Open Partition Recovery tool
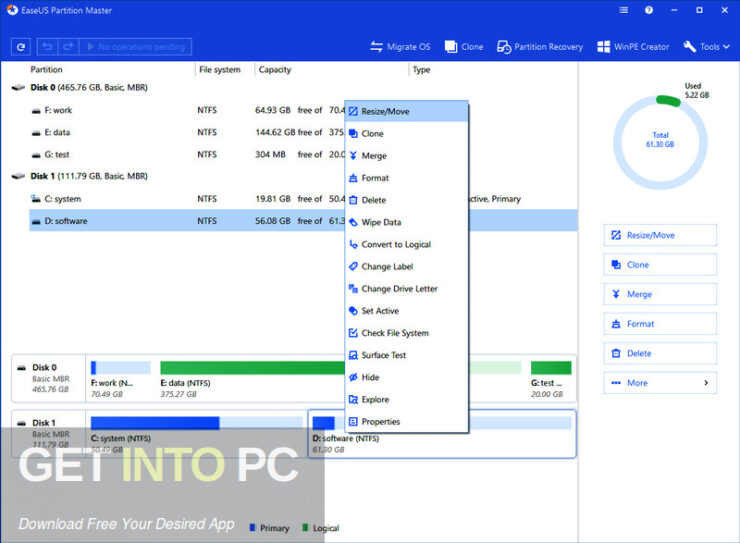The height and width of the screenshot is (543, 740). [539, 47]
